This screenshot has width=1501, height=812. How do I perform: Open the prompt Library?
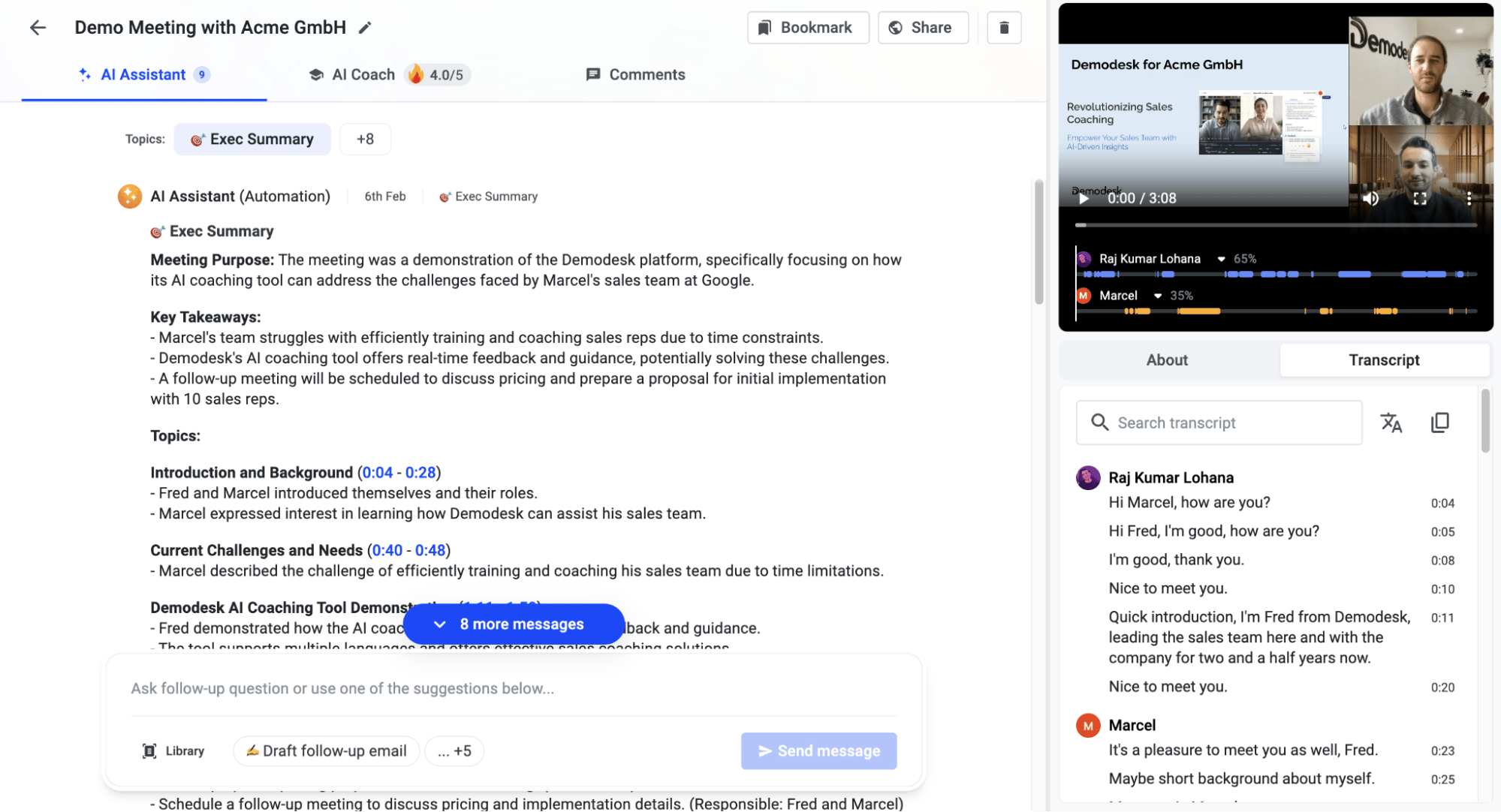point(173,750)
